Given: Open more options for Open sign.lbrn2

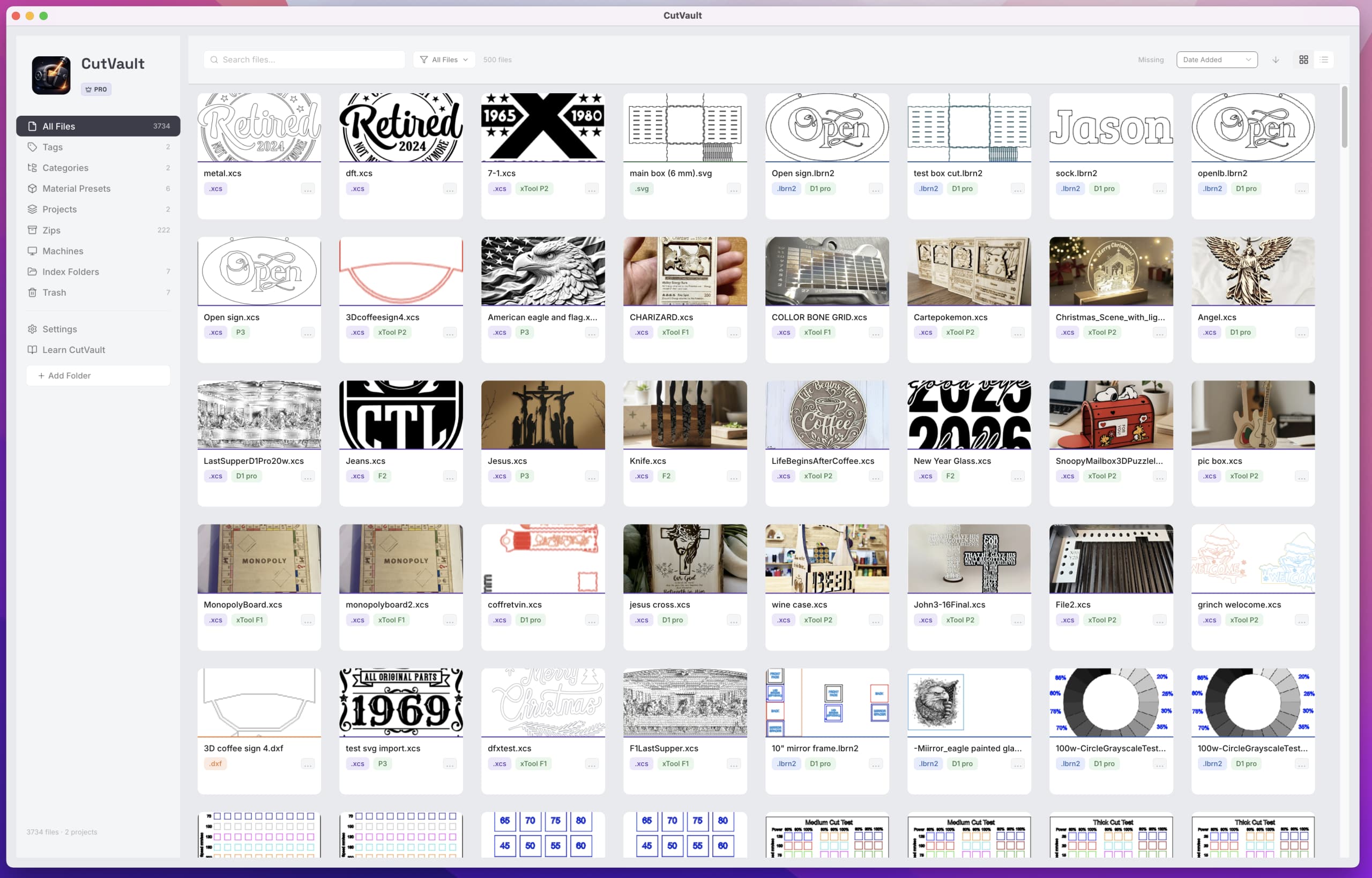Looking at the screenshot, I should [876, 189].
